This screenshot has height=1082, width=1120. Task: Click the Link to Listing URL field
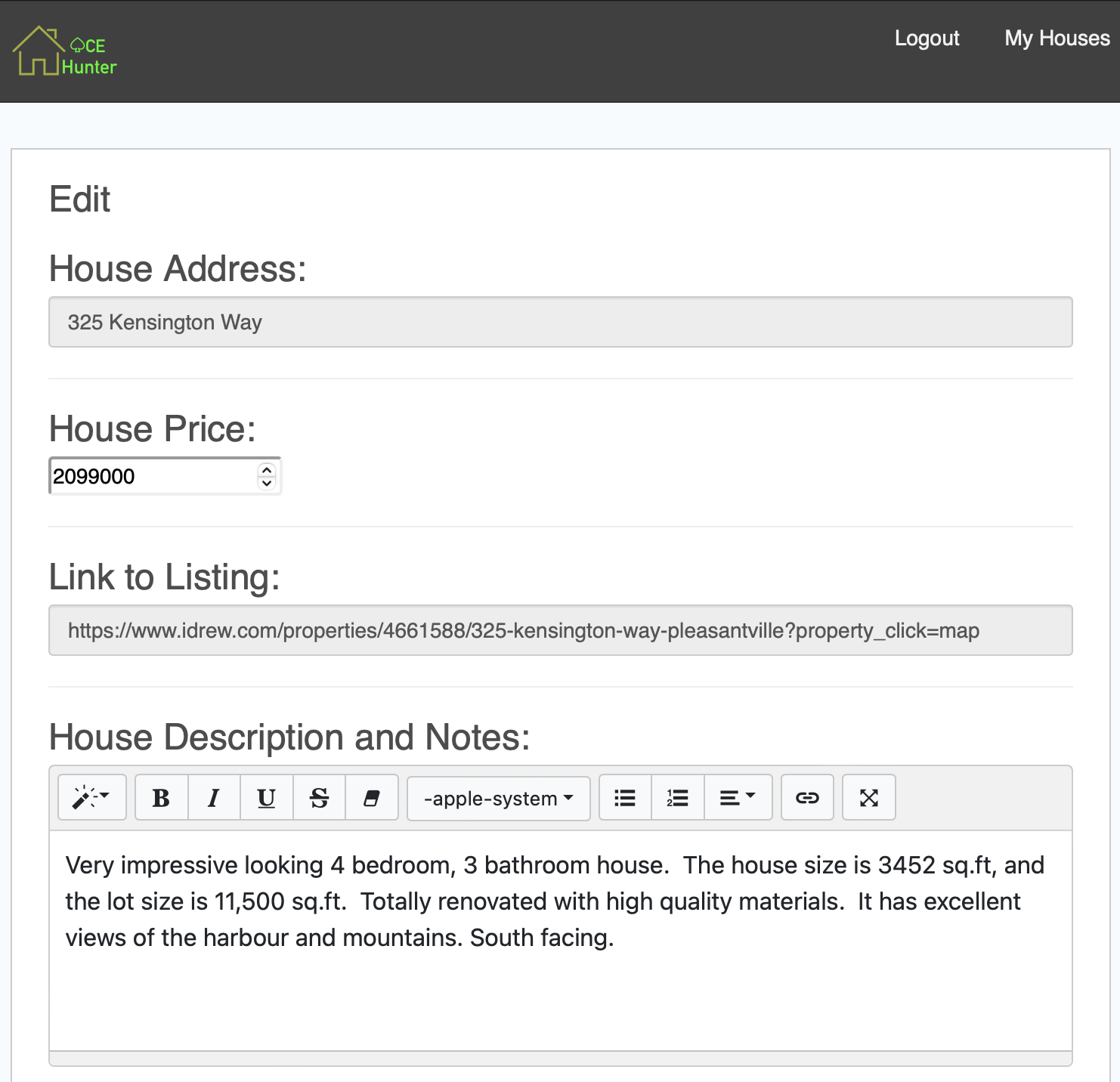click(x=560, y=631)
